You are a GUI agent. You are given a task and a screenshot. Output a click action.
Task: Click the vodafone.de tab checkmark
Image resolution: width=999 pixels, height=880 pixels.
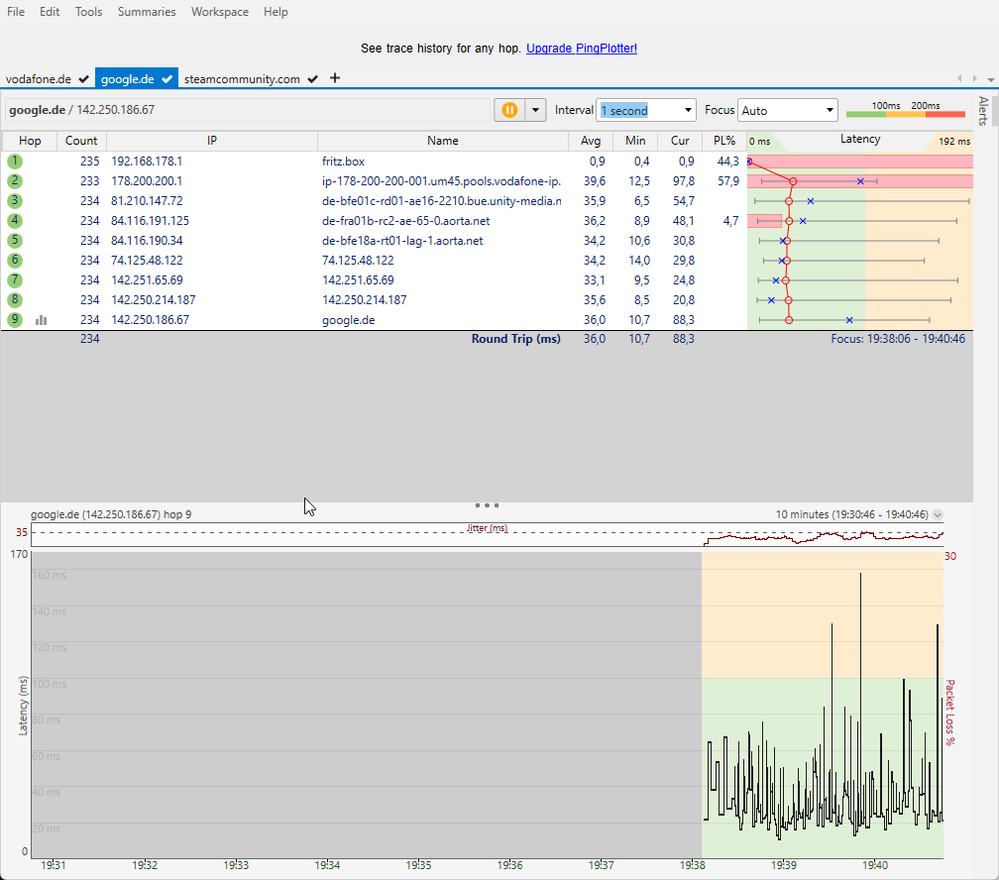point(83,79)
